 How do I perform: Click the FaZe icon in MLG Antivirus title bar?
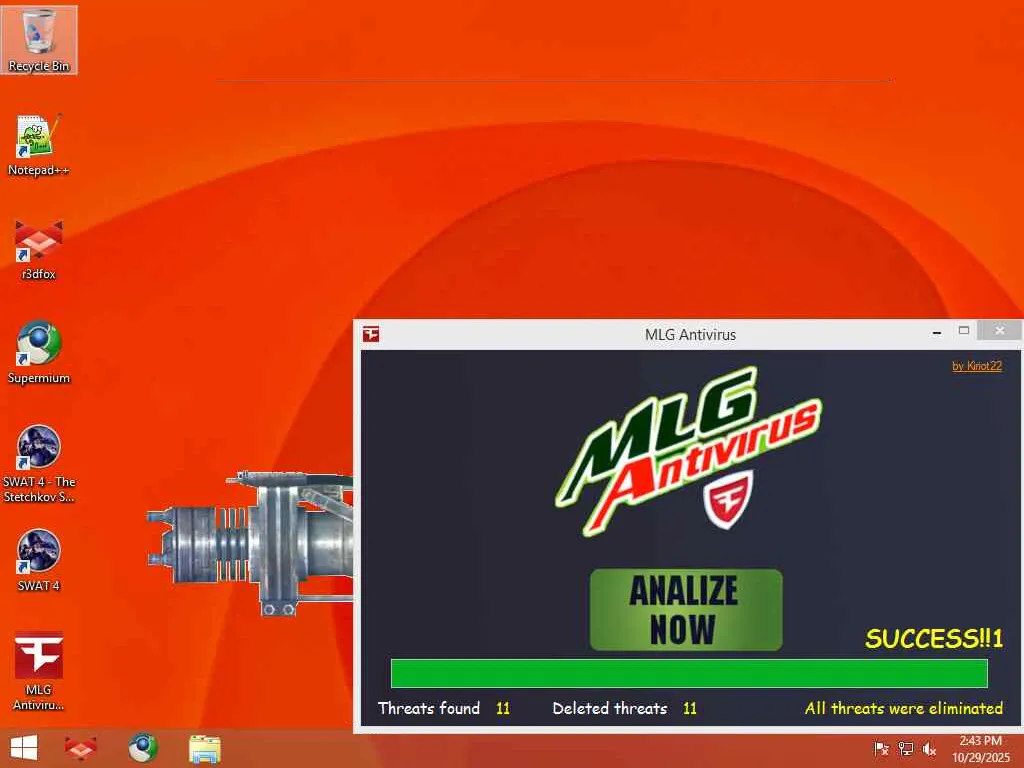tap(371, 334)
